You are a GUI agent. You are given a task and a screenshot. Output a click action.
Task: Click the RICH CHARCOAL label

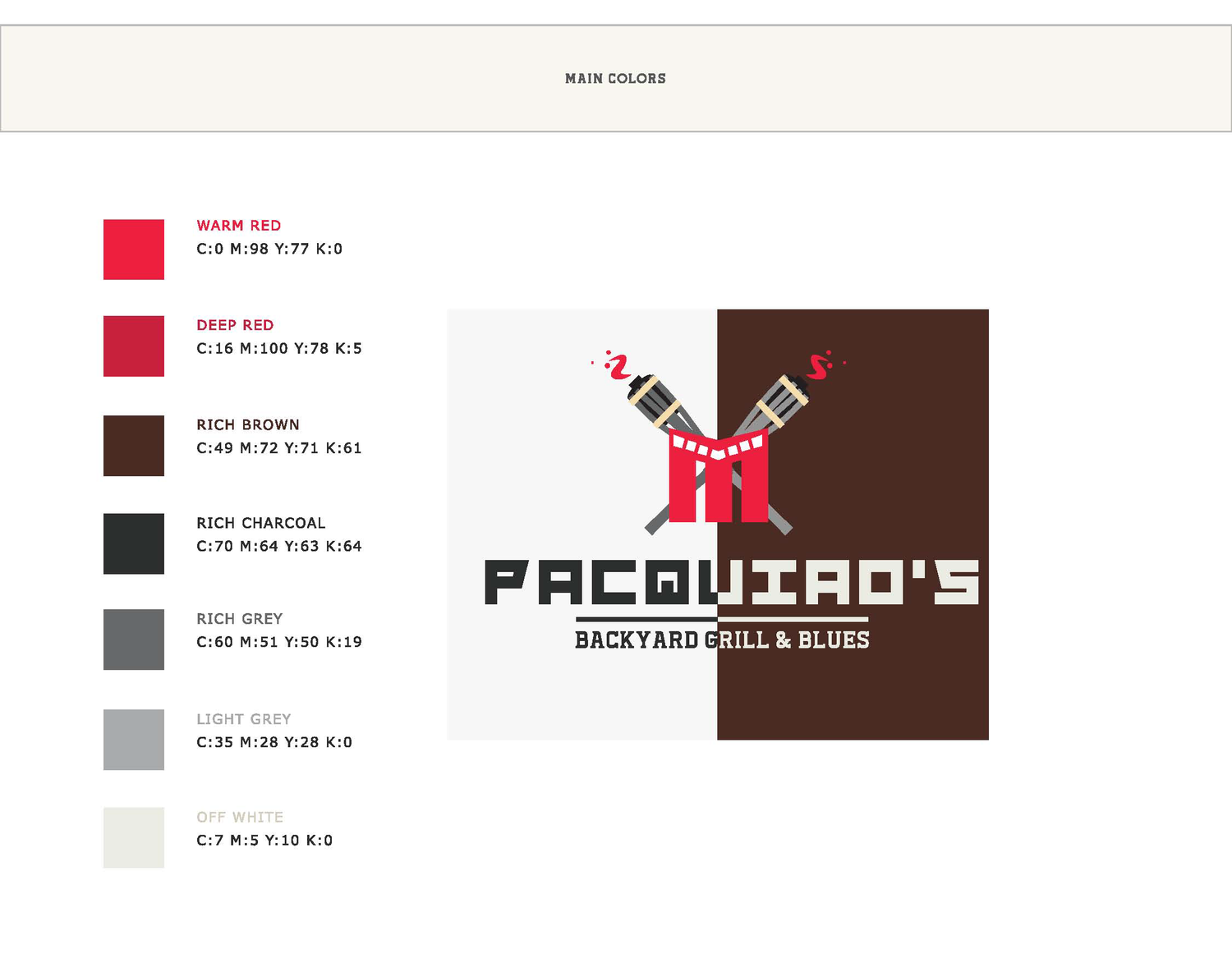click(261, 523)
